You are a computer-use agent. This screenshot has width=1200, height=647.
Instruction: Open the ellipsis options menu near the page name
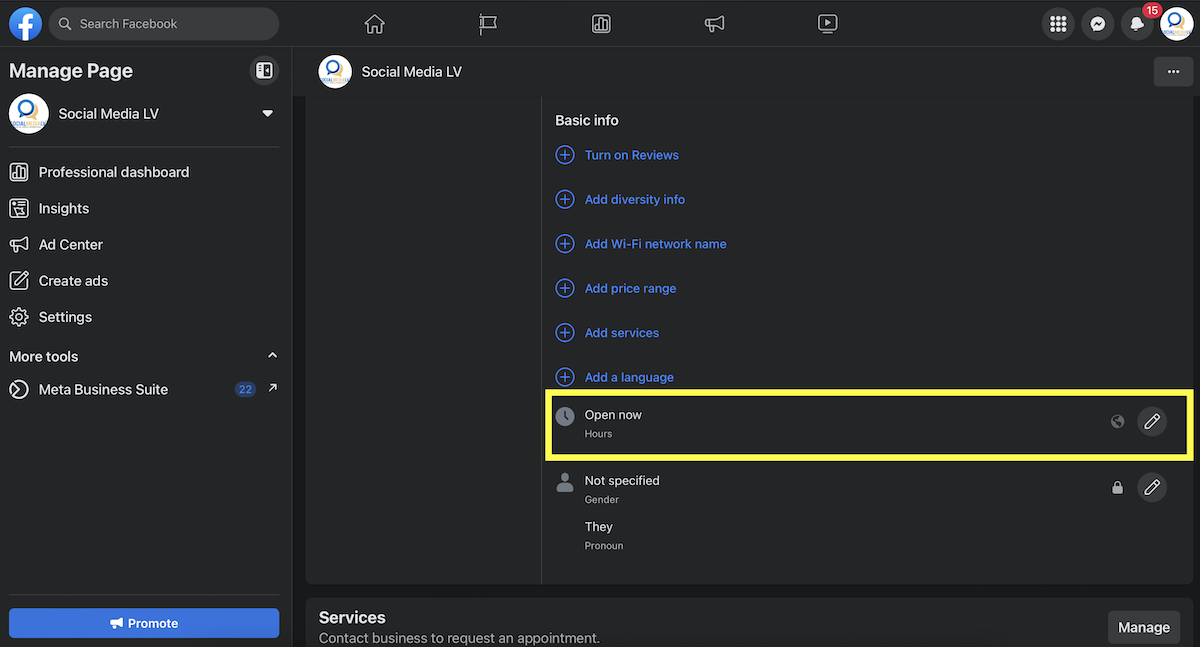pos(1173,71)
